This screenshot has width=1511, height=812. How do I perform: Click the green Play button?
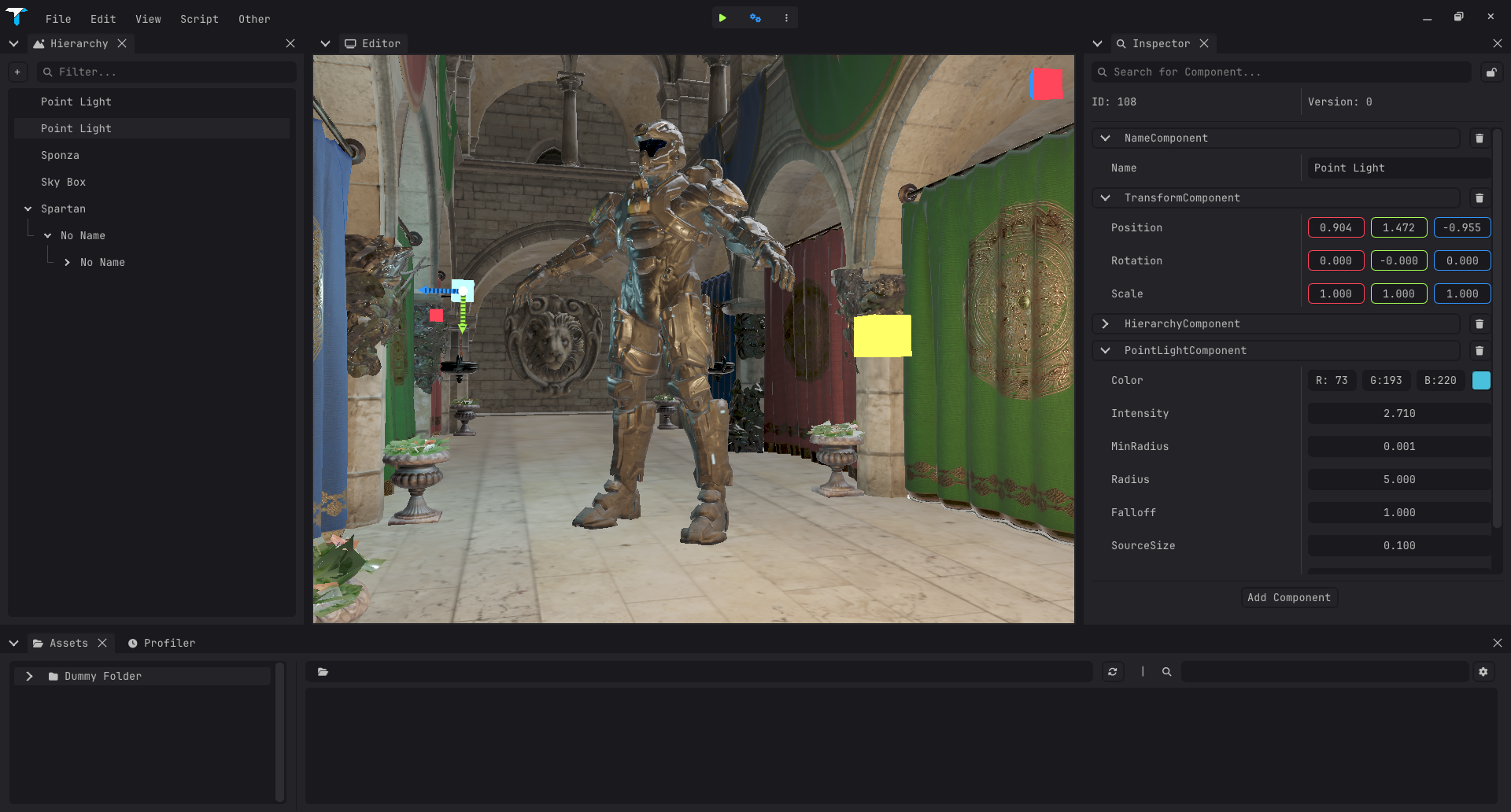click(722, 18)
